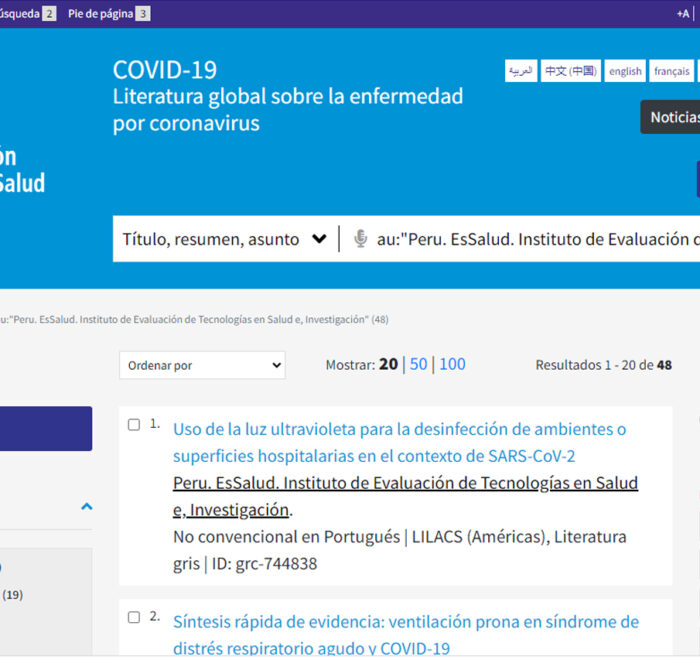Open 'Uso de la luz ultravioleta' result title

[x=400, y=443]
